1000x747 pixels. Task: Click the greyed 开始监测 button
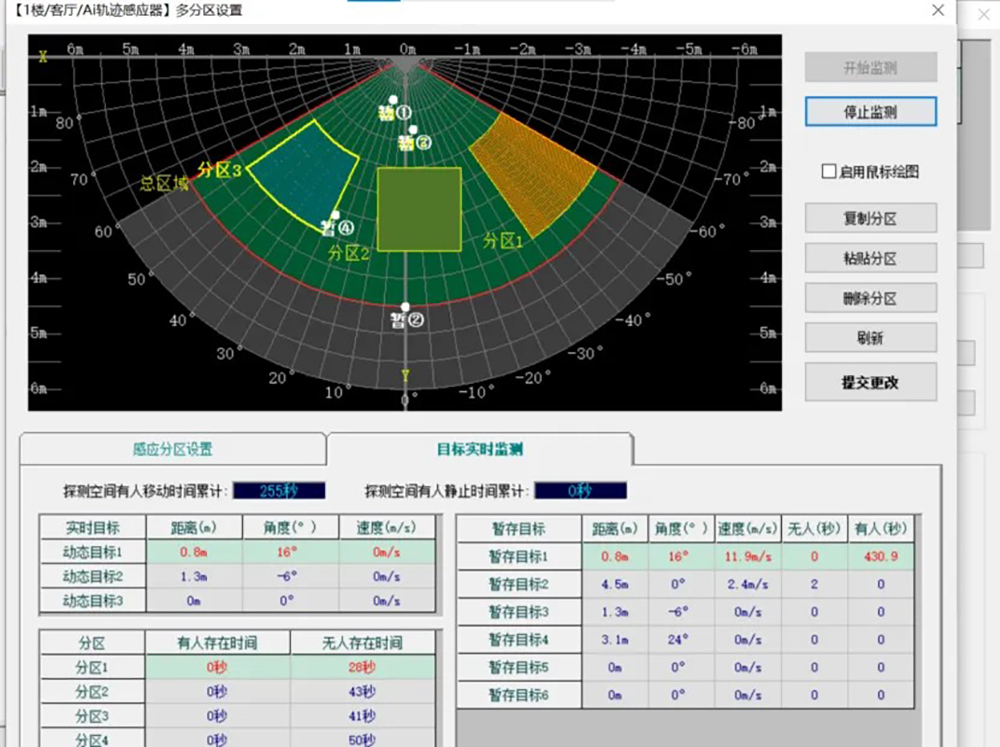coord(871,68)
